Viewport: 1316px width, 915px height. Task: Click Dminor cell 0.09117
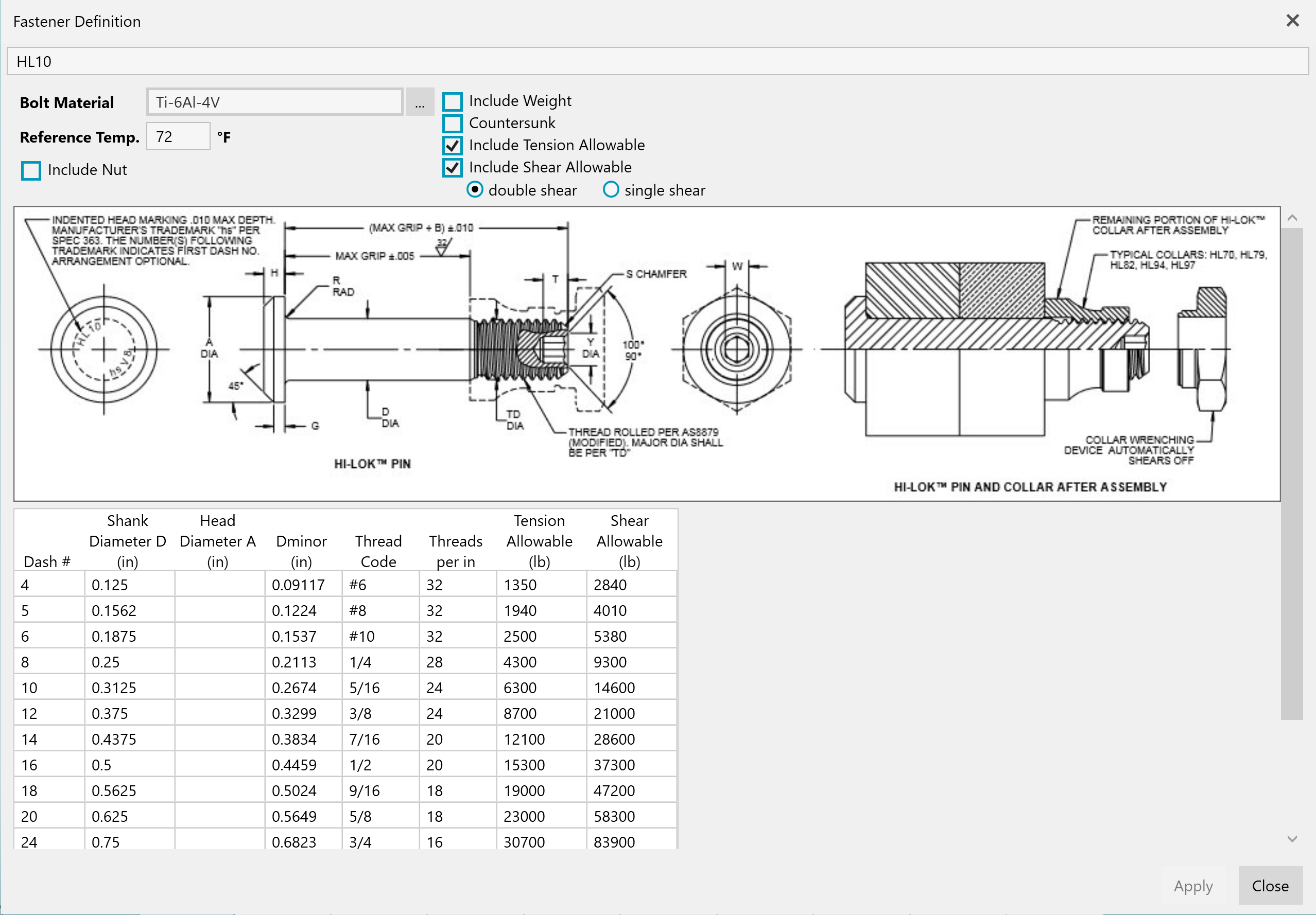tap(303, 585)
